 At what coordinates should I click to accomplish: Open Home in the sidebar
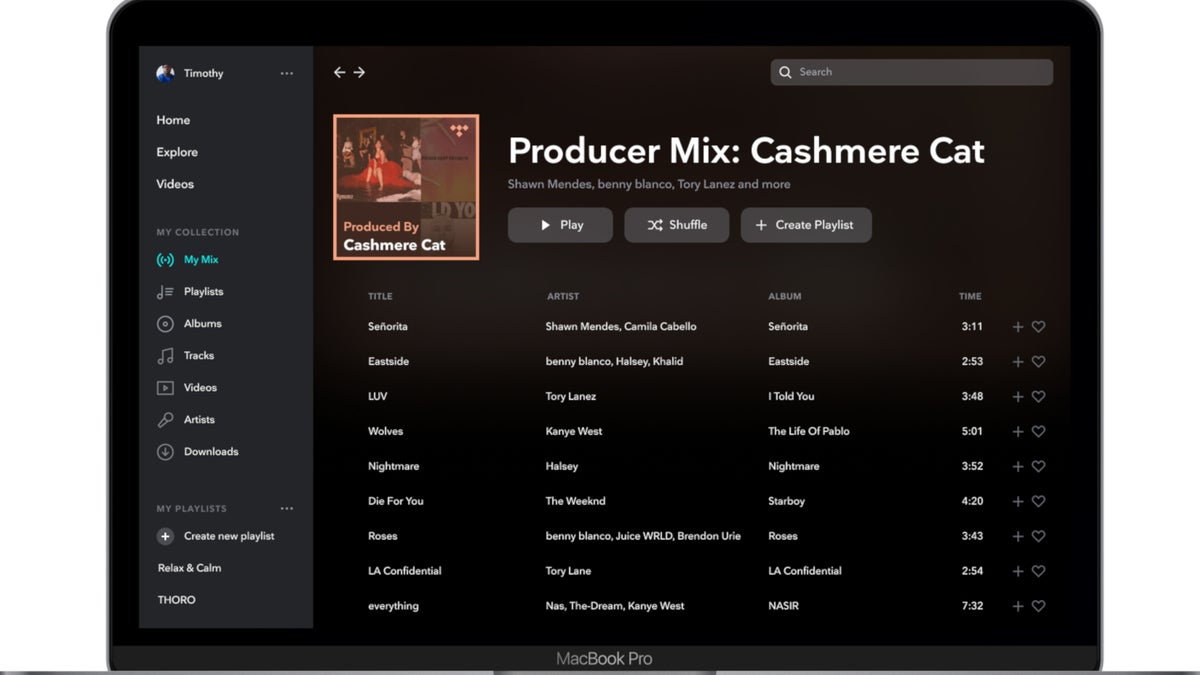173,120
